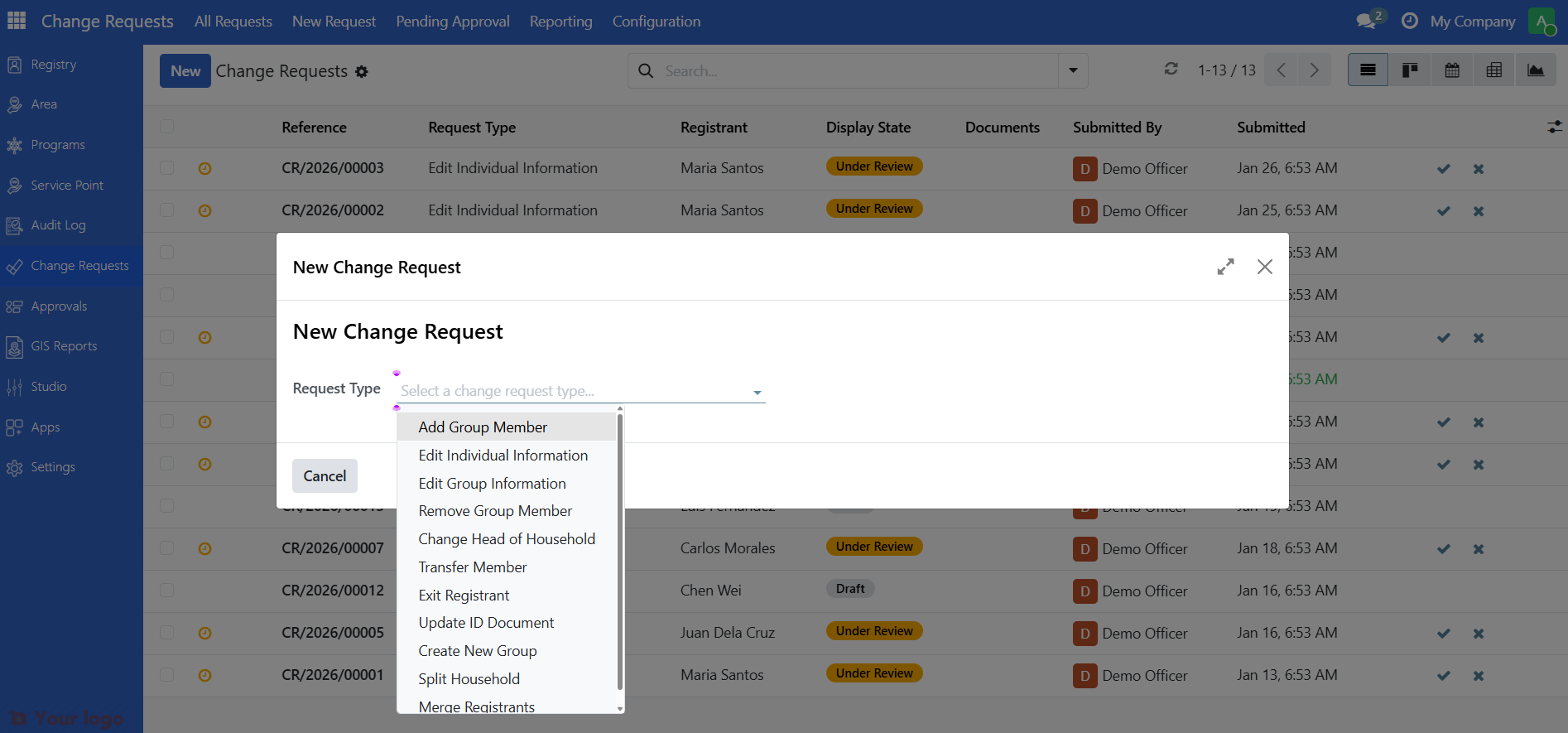1568x733 pixels.
Task: Choose Edit Group Information option
Action: click(507, 484)
